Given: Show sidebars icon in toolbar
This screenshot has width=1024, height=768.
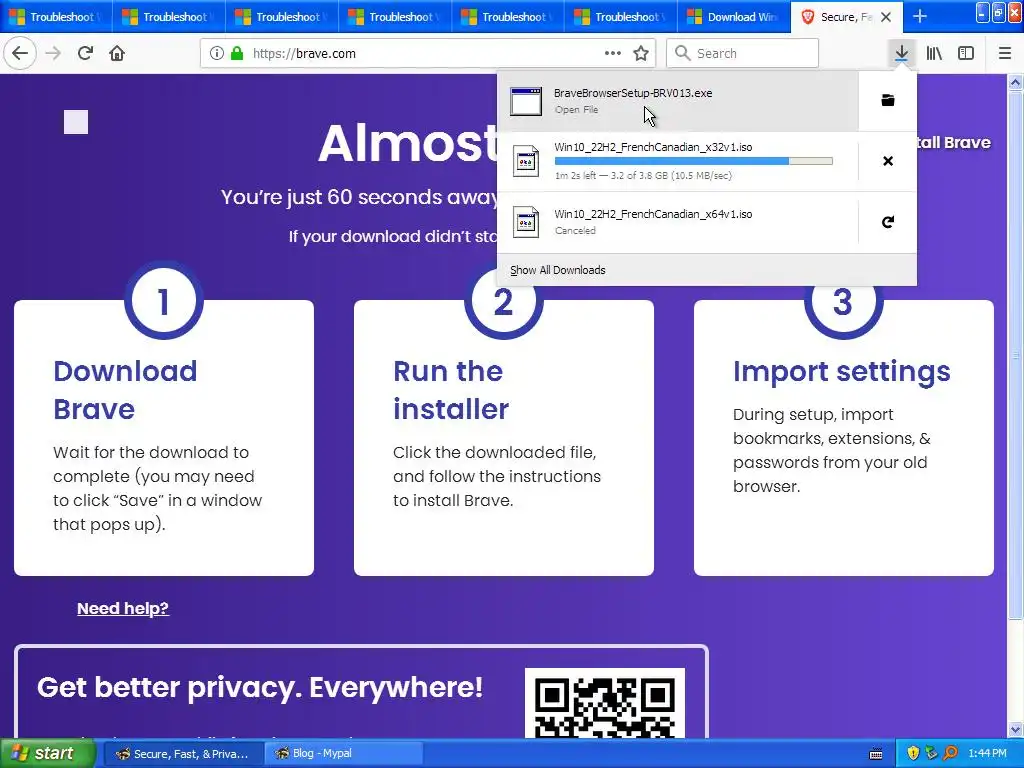Looking at the screenshot, I should 966,53.
